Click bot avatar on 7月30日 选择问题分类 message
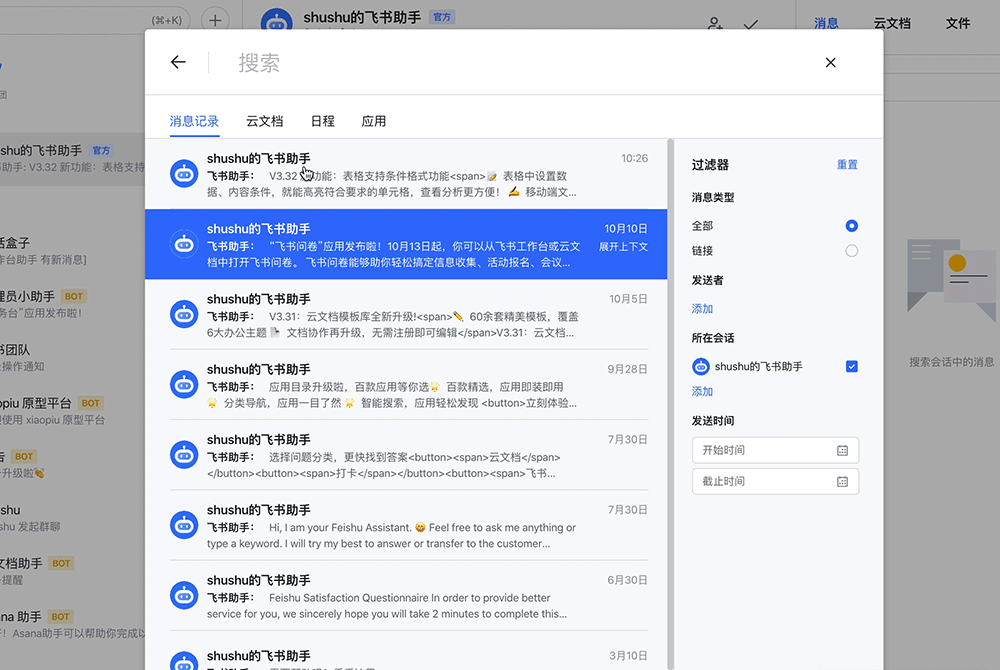 point(184,455)
